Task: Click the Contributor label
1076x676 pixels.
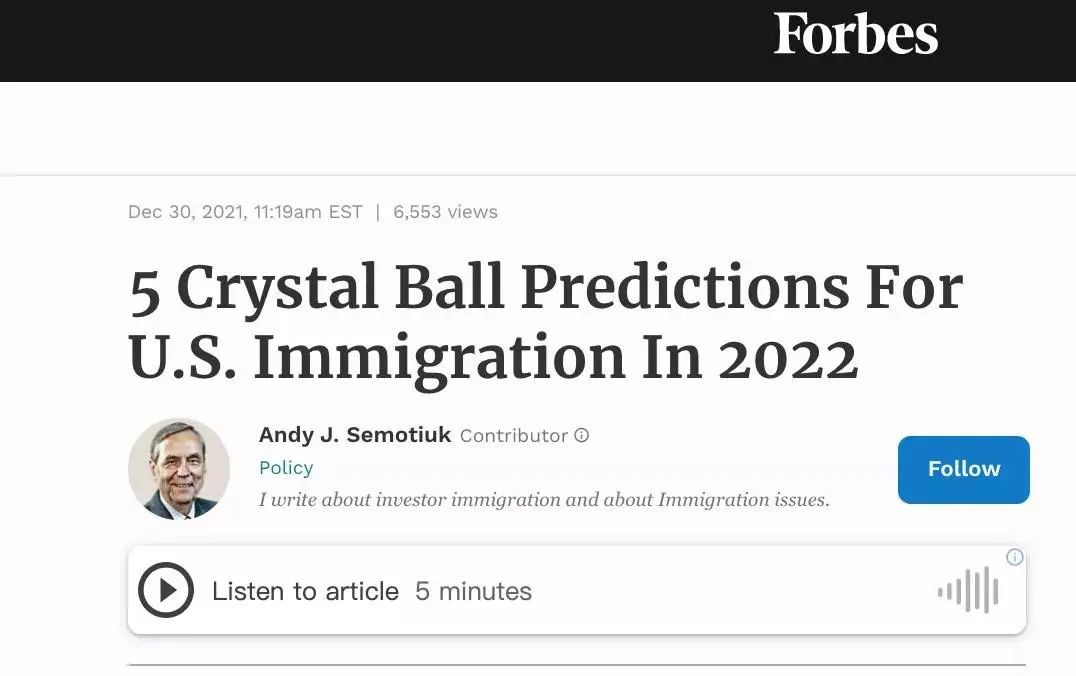Action: point(513,436)
